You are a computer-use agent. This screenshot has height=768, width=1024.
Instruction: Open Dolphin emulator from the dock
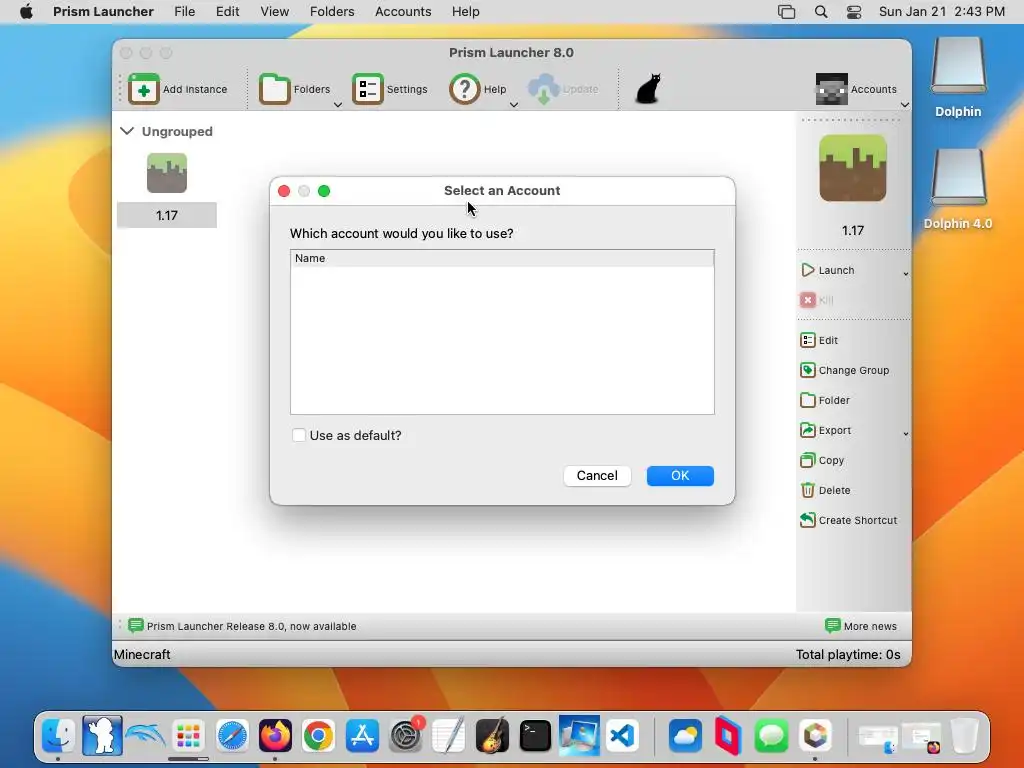pyautogui.click(x=145, y=737)
